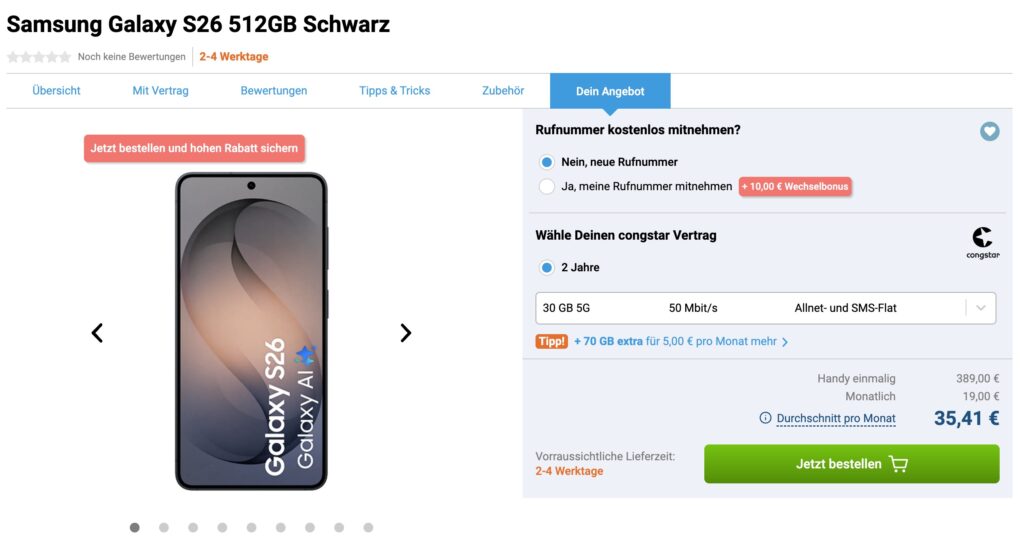
Task: Open the Tipps & Tricks tab
Action: coord(394,91)
